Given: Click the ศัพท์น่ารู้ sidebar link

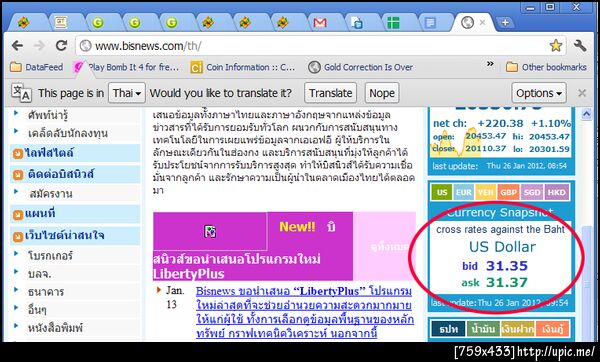Looking at the screenshot, I should coord(47,114).
